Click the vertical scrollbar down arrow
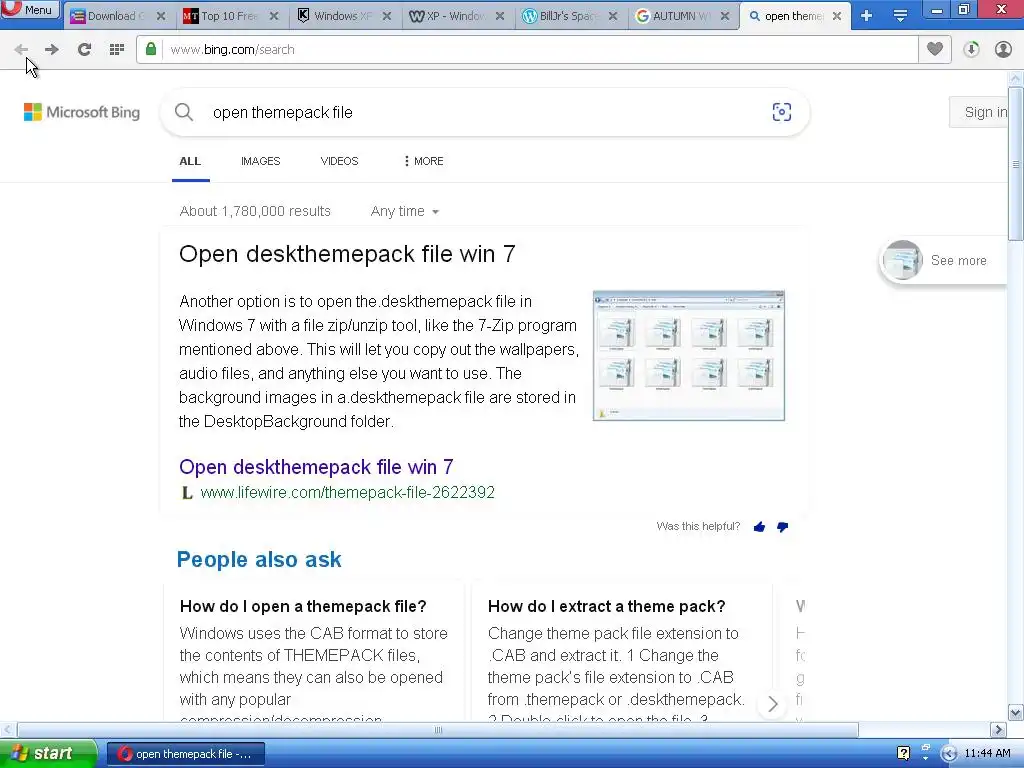 (x=1015, y=712)
